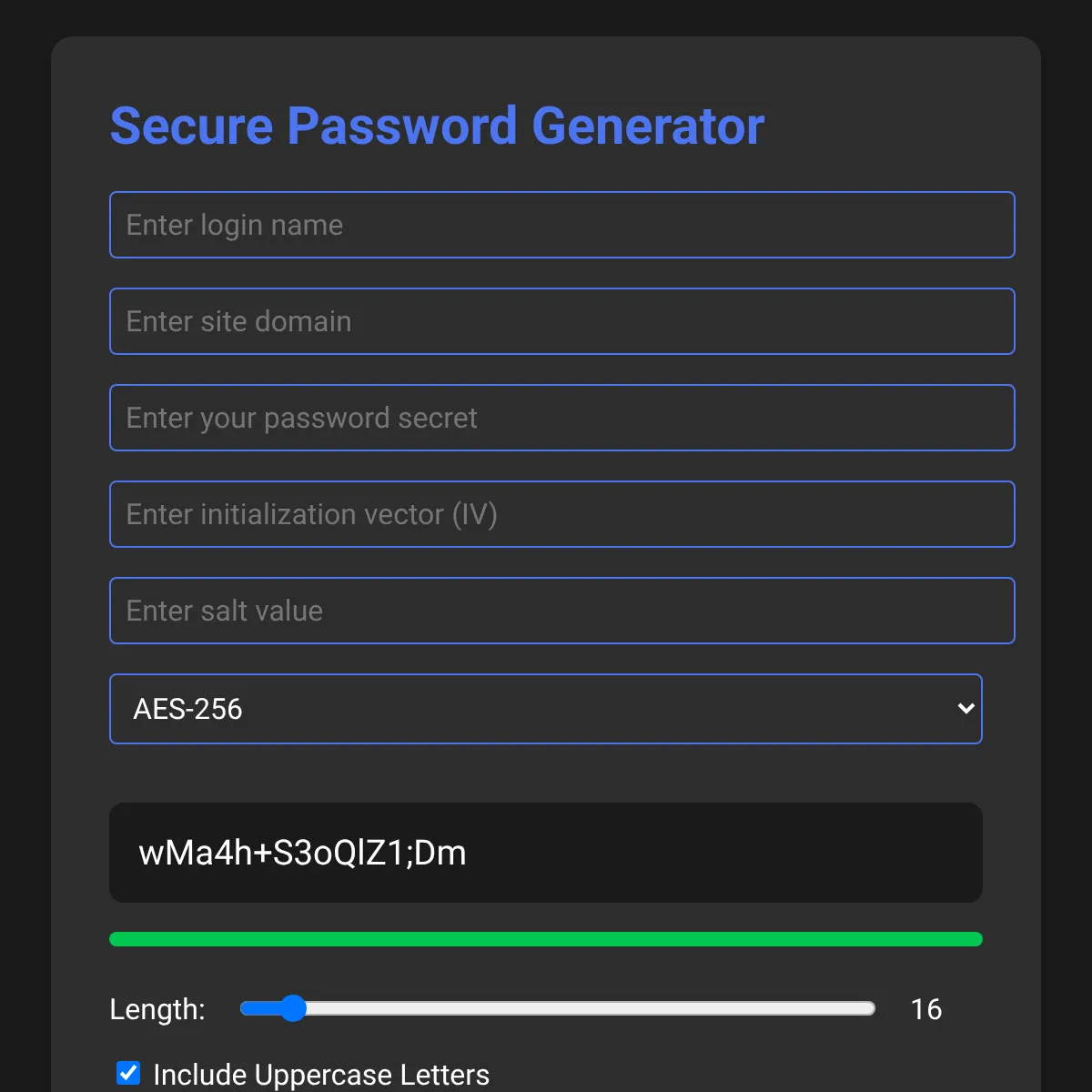Select the password secret input field
The height and width of the screenshot is (1092, 1092).
tap(562, 418)
